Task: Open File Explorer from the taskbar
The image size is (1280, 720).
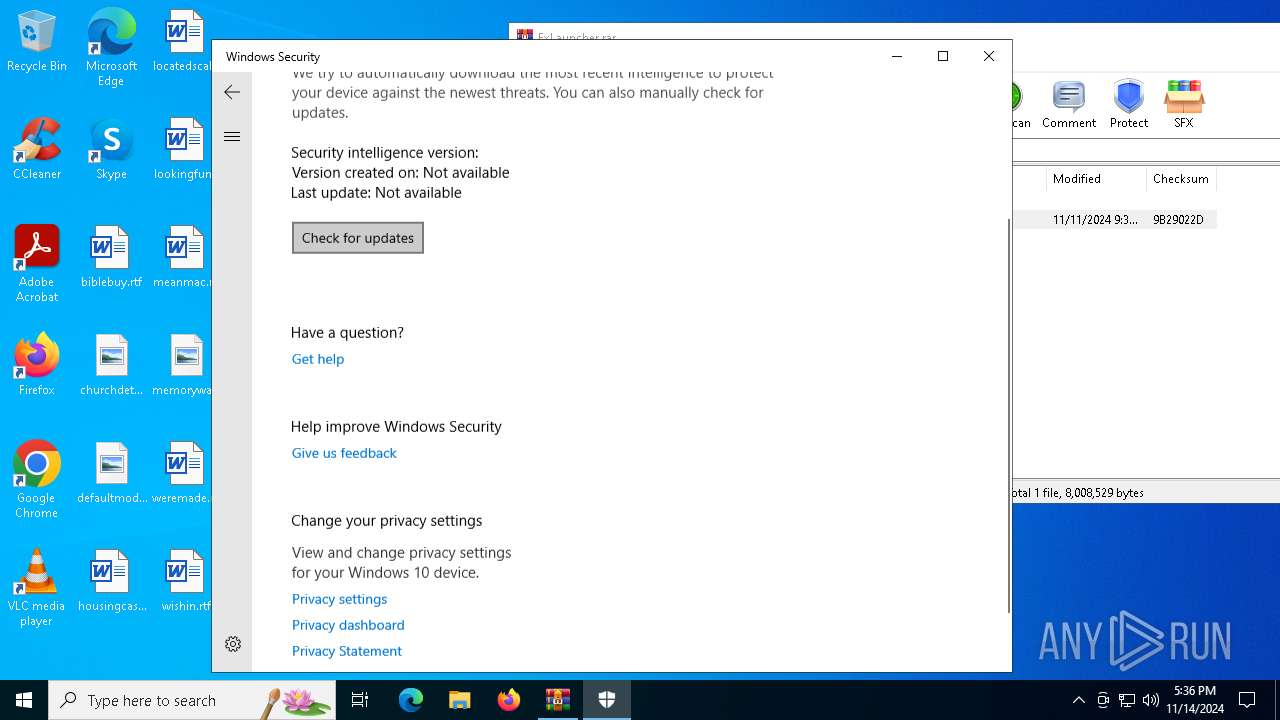Action: tap(459, 700)
